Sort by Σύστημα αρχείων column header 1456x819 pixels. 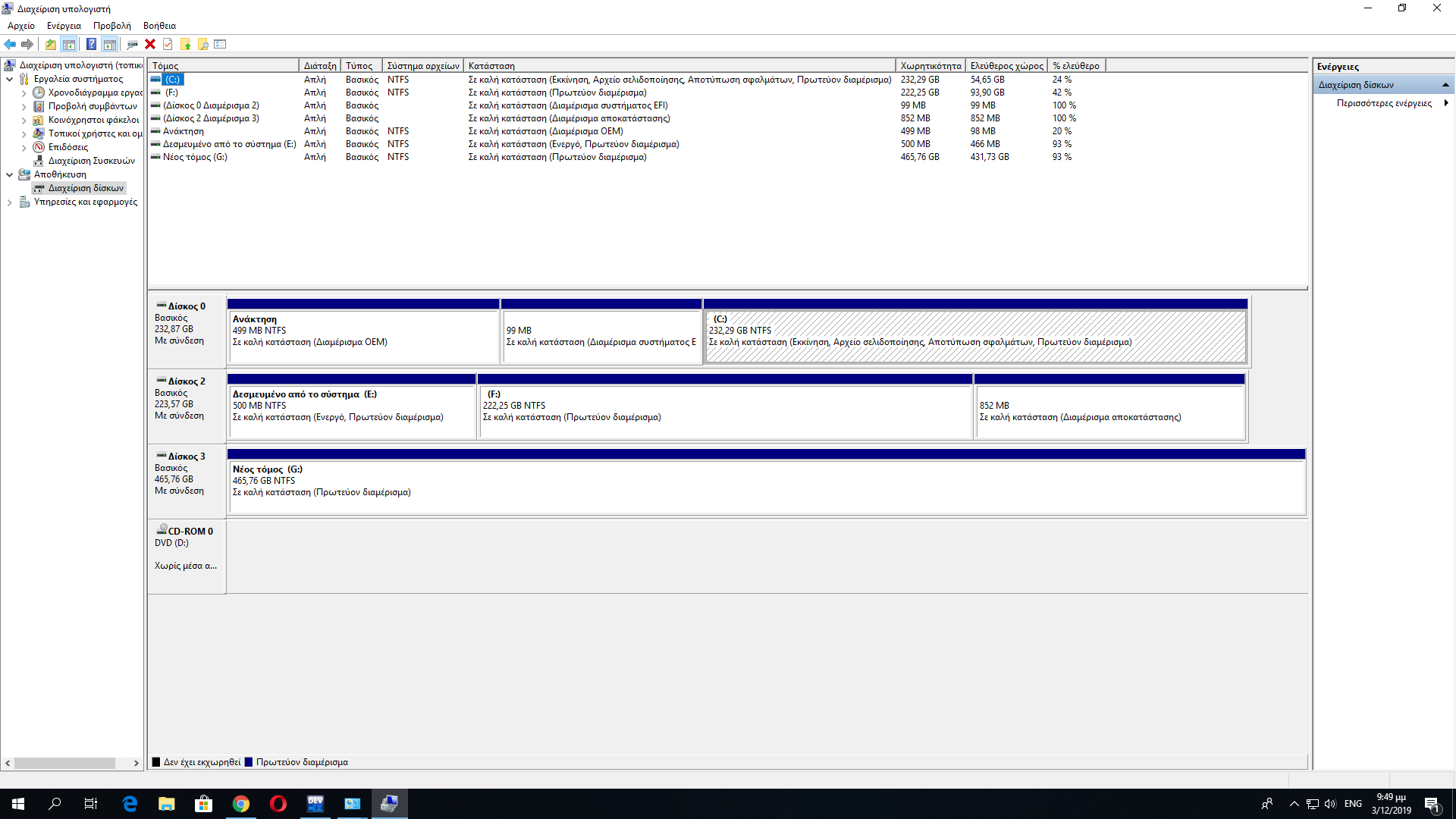tap(423, 66)
